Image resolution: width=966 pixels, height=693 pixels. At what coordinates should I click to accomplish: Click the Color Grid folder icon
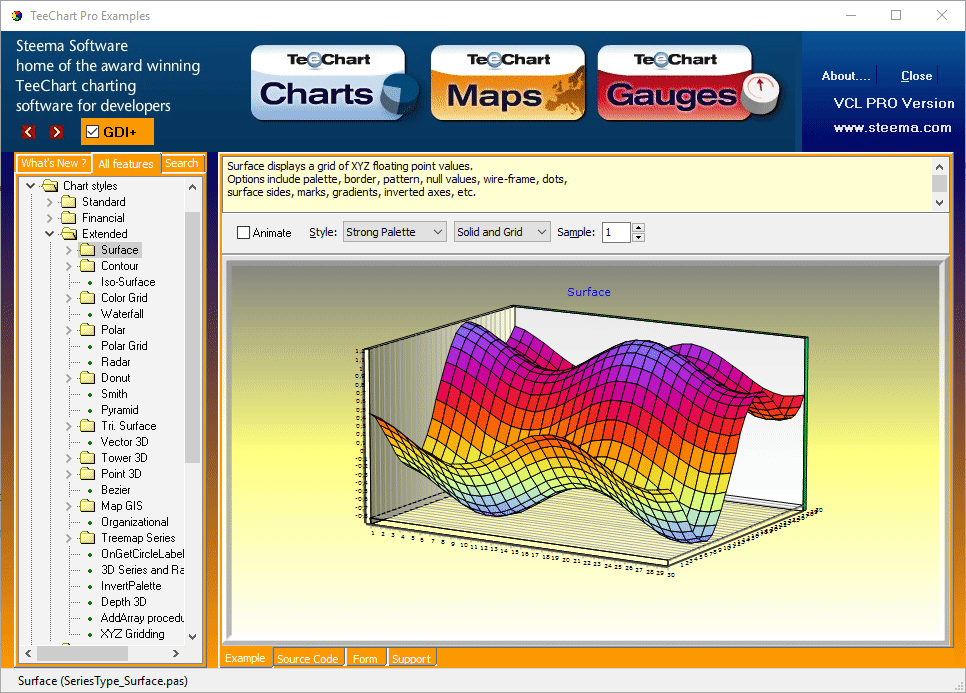87,298
